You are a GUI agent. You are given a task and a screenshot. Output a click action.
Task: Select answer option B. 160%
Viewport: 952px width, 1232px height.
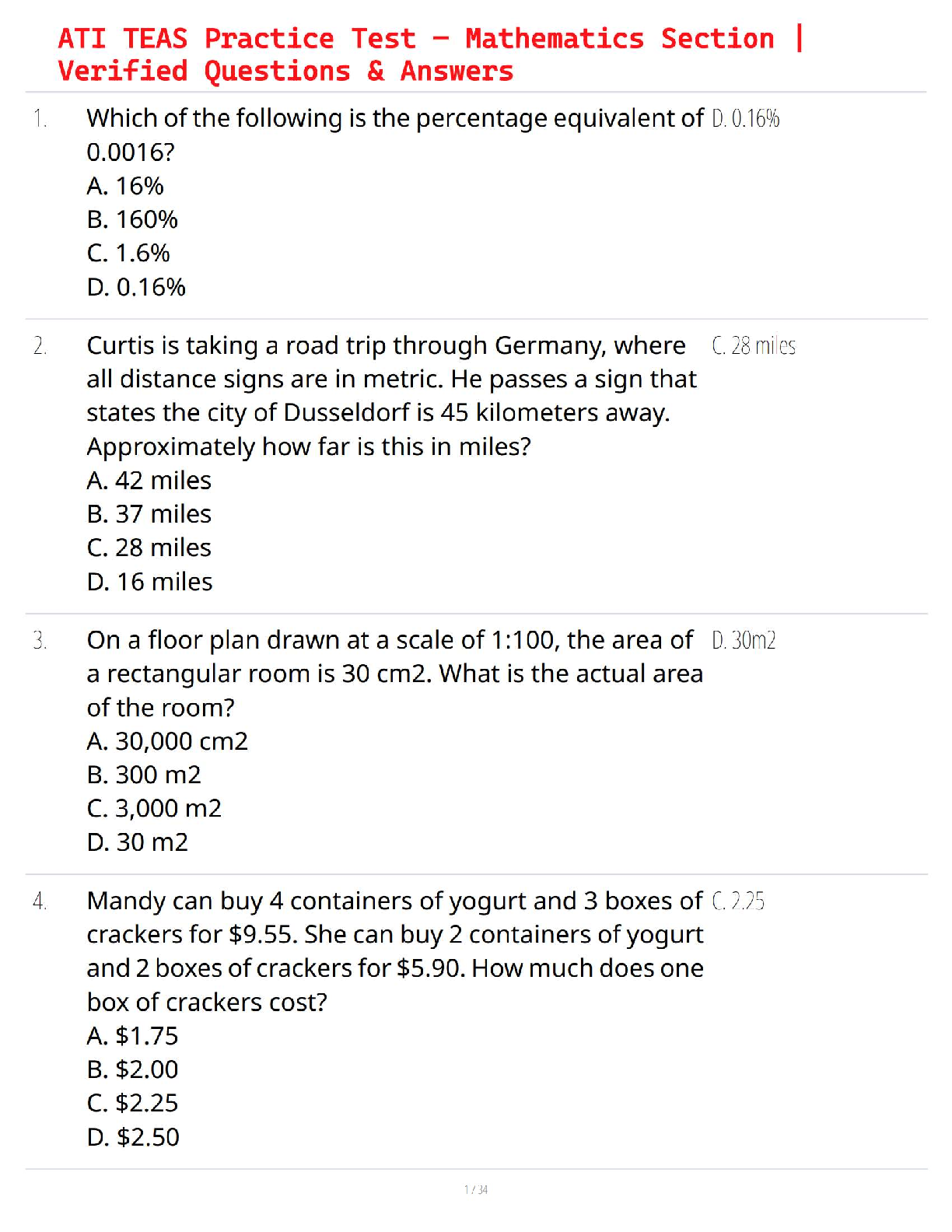pos(132,219)
